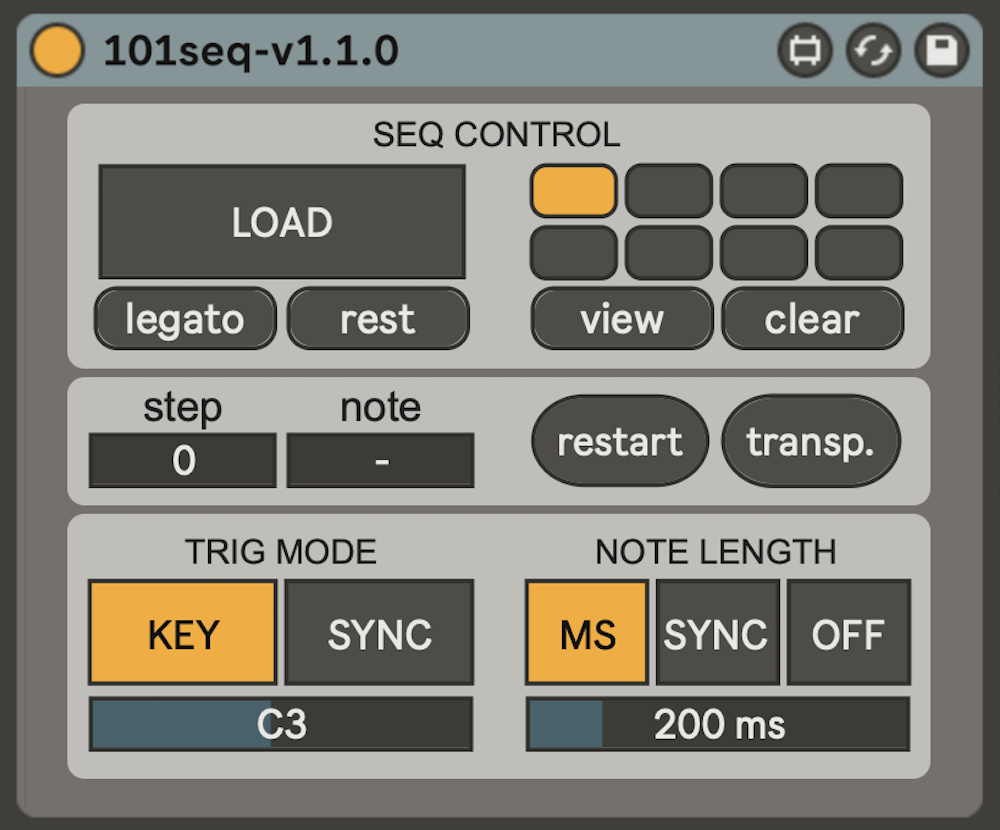The height and width of the screenshot is (830, 1000).
Task: Set trig mode to KEY
Action: pos(183,633)
